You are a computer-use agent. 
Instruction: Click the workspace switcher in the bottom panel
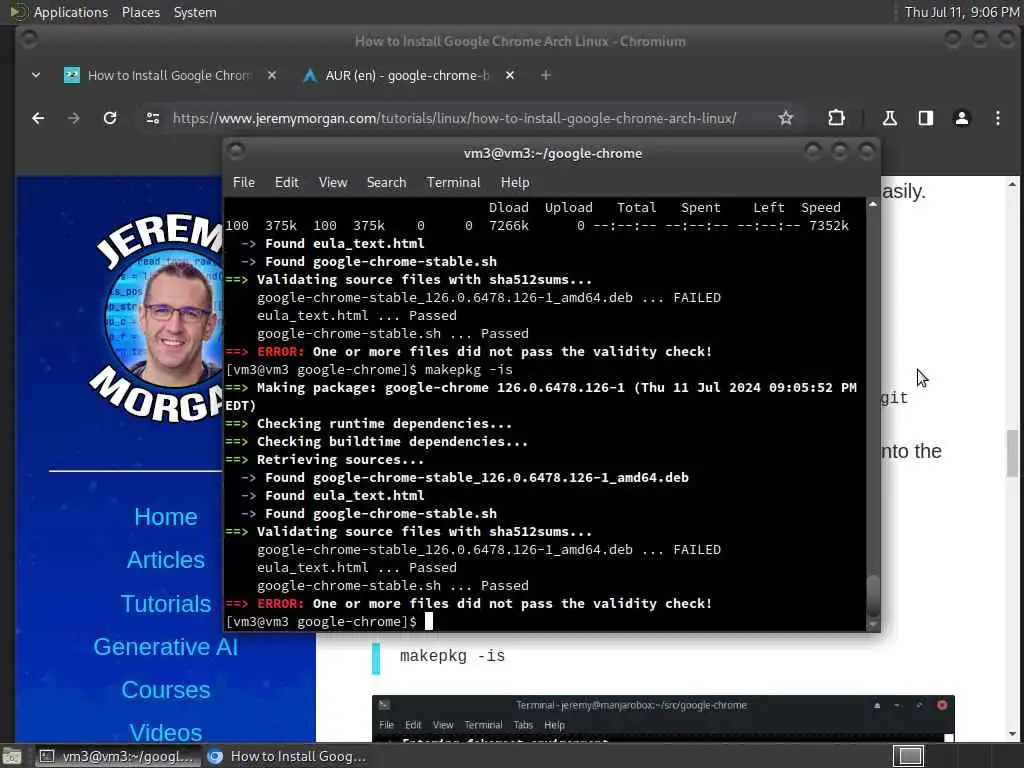(908, 756)
